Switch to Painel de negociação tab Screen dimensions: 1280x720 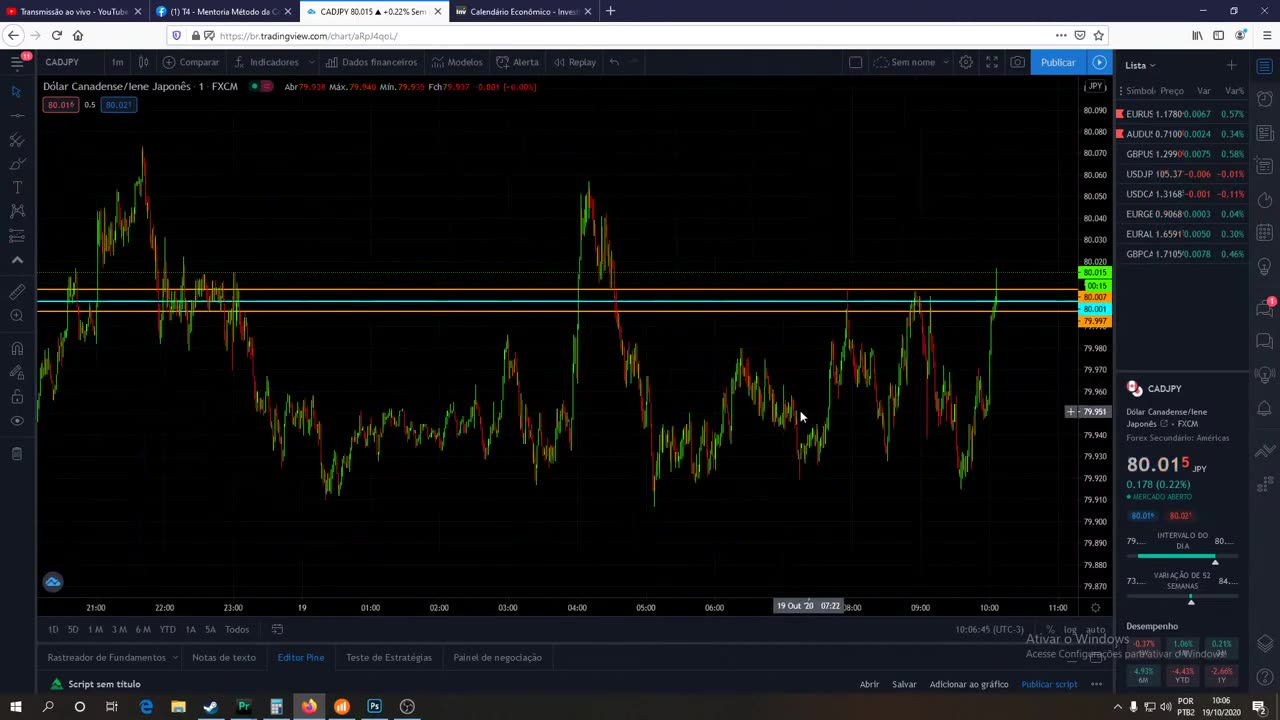click(x=497, y=657)
